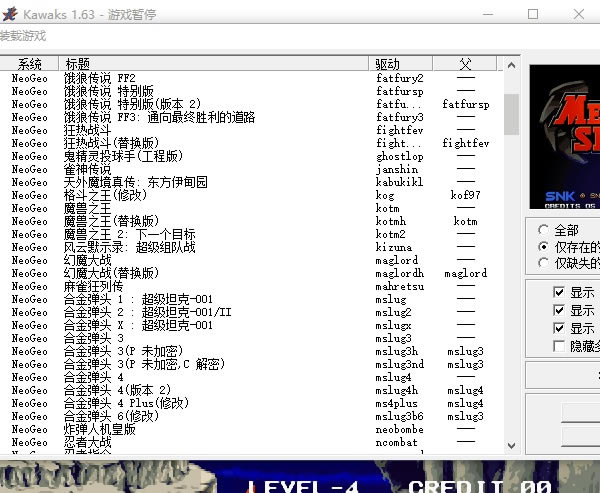This screenshot has height=493, width=600.
Task: Maximize the Kawaks window
Action: pos(533,14)
